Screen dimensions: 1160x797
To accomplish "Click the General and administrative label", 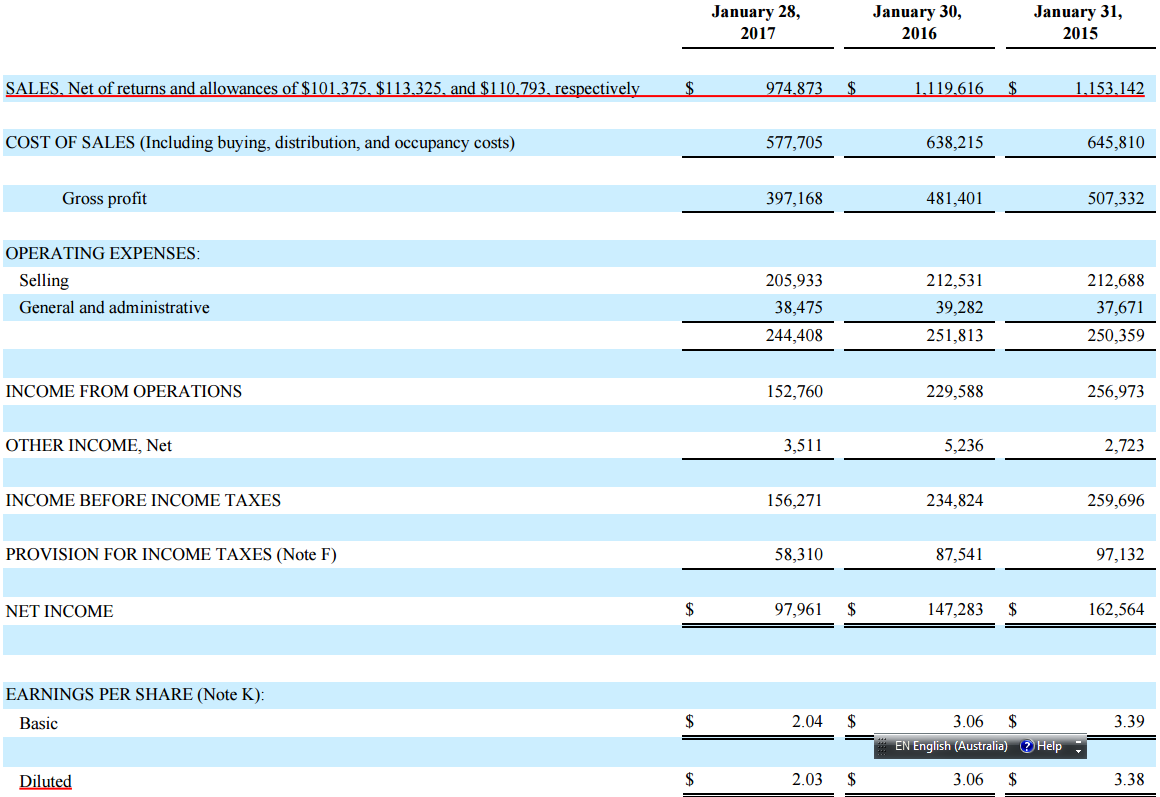I will point(114,308).
